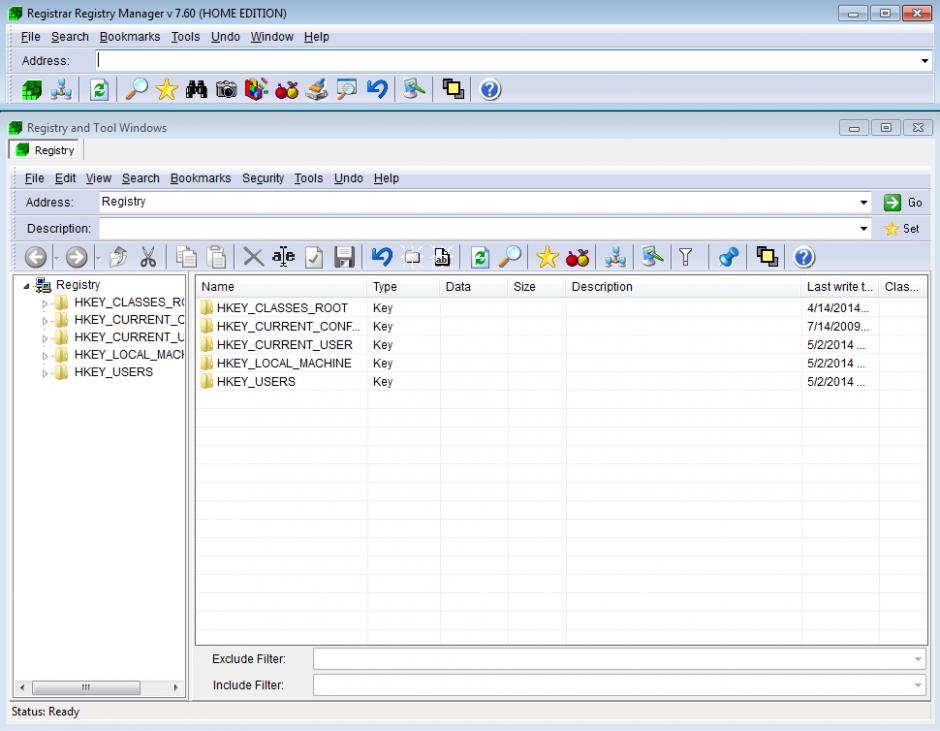Collapse the Registry root tree node
Viewport: 940px width, 731px height.
(x=26, y=286)
